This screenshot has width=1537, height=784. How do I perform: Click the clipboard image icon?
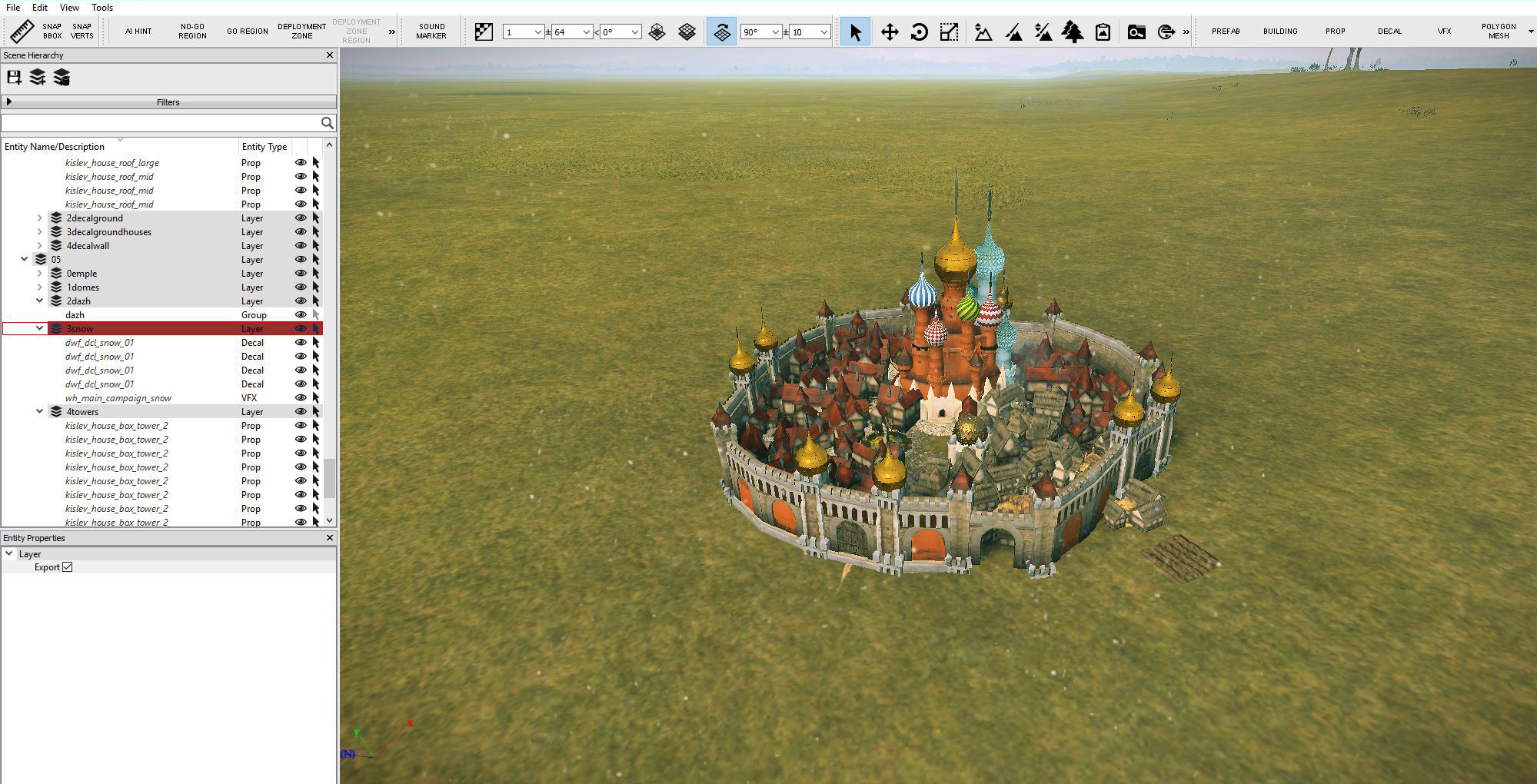pyautogui.click(x=1103, y=32)
